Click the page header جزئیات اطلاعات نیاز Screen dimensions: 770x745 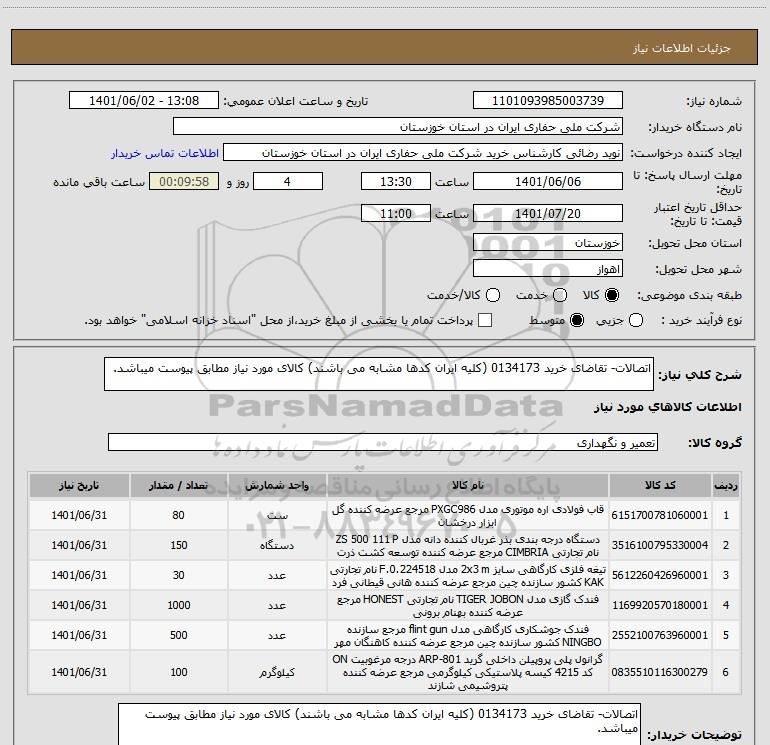click(681, 48)
